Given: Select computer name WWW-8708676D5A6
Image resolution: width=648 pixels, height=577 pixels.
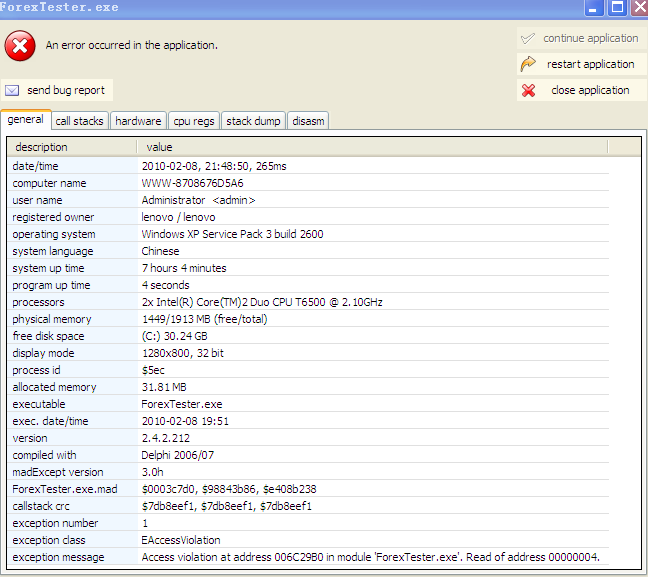Looking at the screenshot, I should coord(193,183).
